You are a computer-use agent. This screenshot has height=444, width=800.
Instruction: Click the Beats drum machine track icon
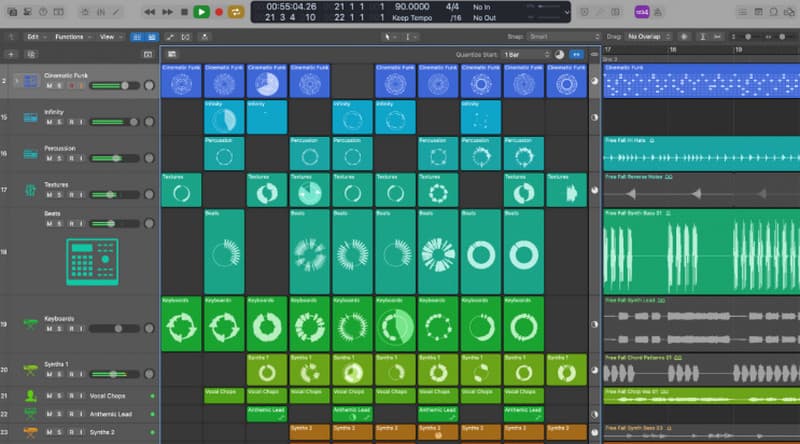92,262
